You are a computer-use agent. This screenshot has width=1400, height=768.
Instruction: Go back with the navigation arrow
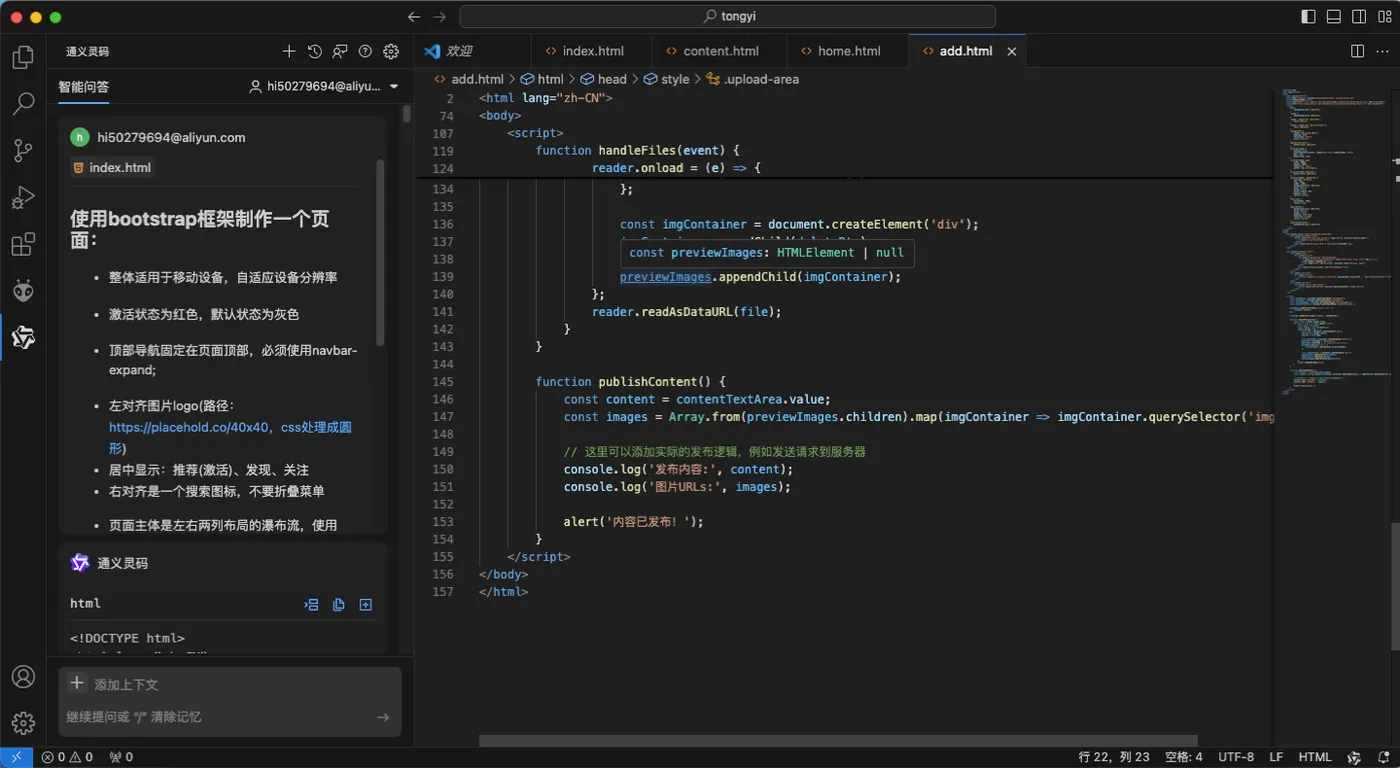point(415,17)
